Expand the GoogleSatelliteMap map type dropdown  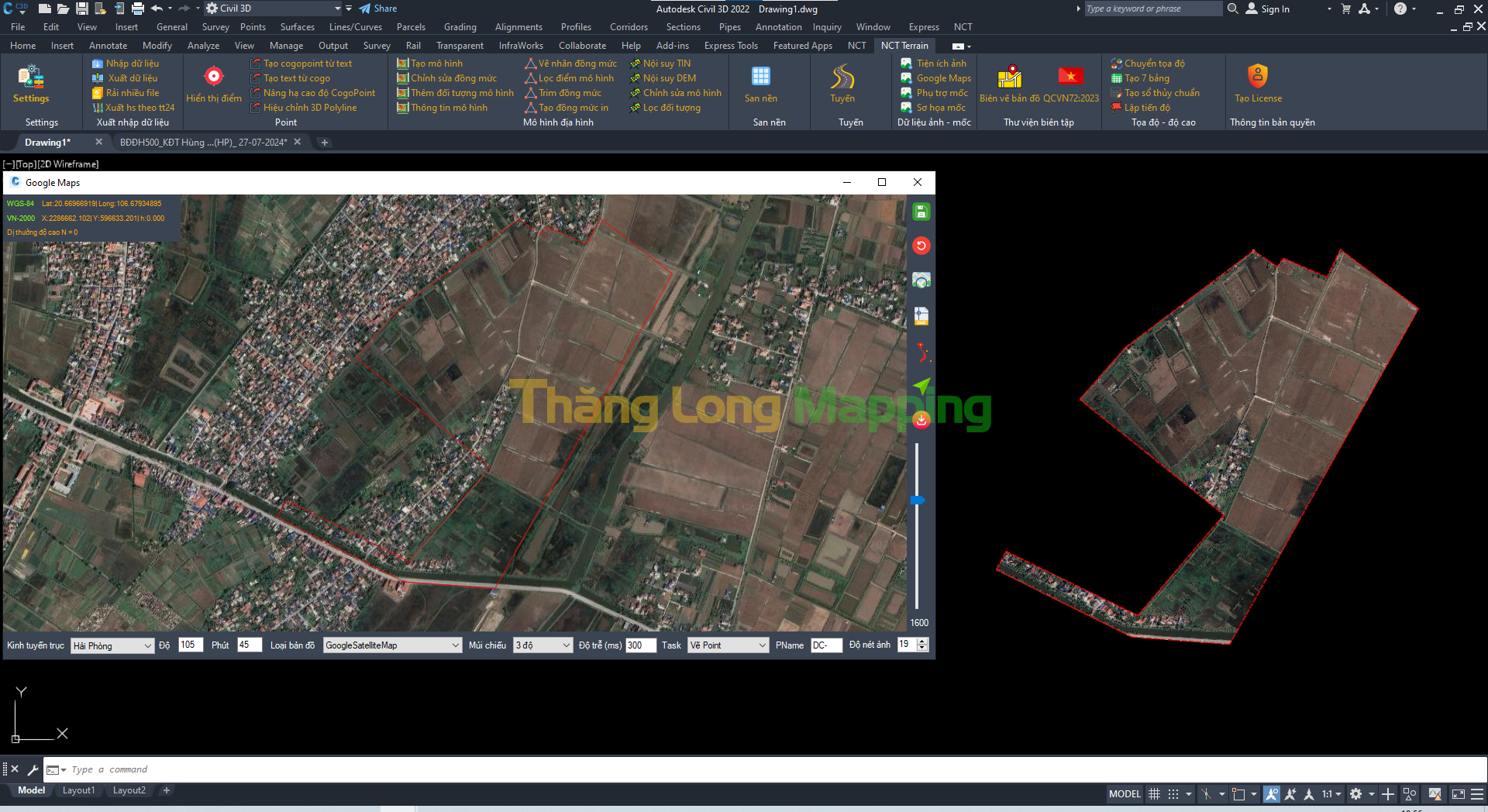click(x=392, y=645)
